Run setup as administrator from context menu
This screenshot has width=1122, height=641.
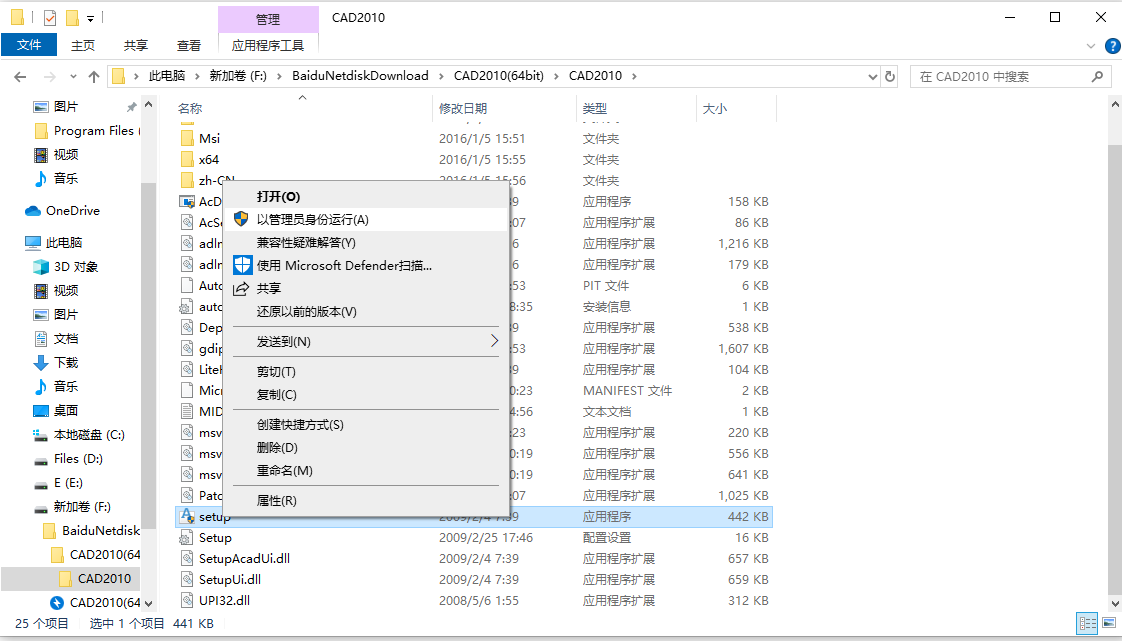coord(366,220)
